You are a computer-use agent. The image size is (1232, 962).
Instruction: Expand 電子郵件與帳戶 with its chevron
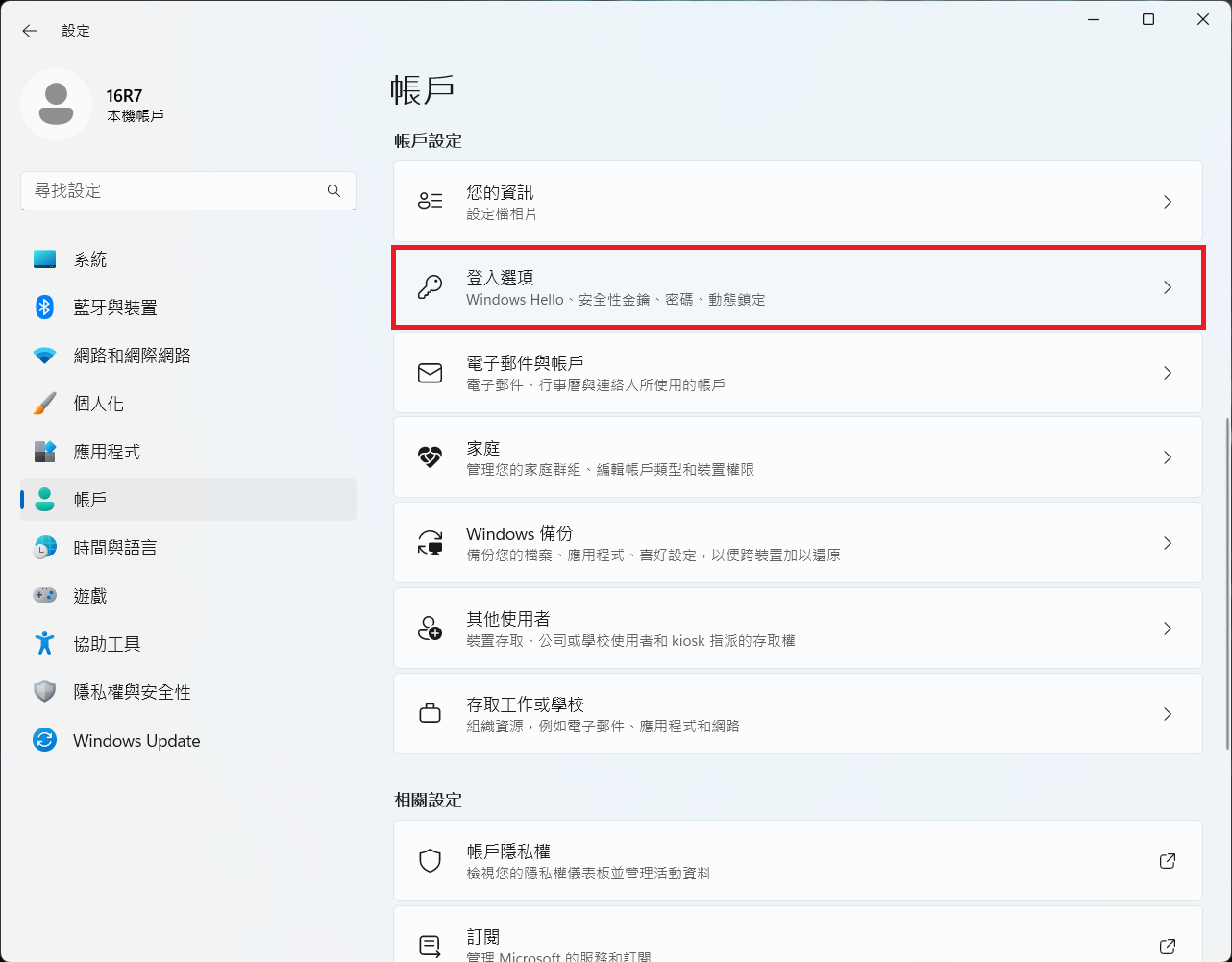[1168, 373]
